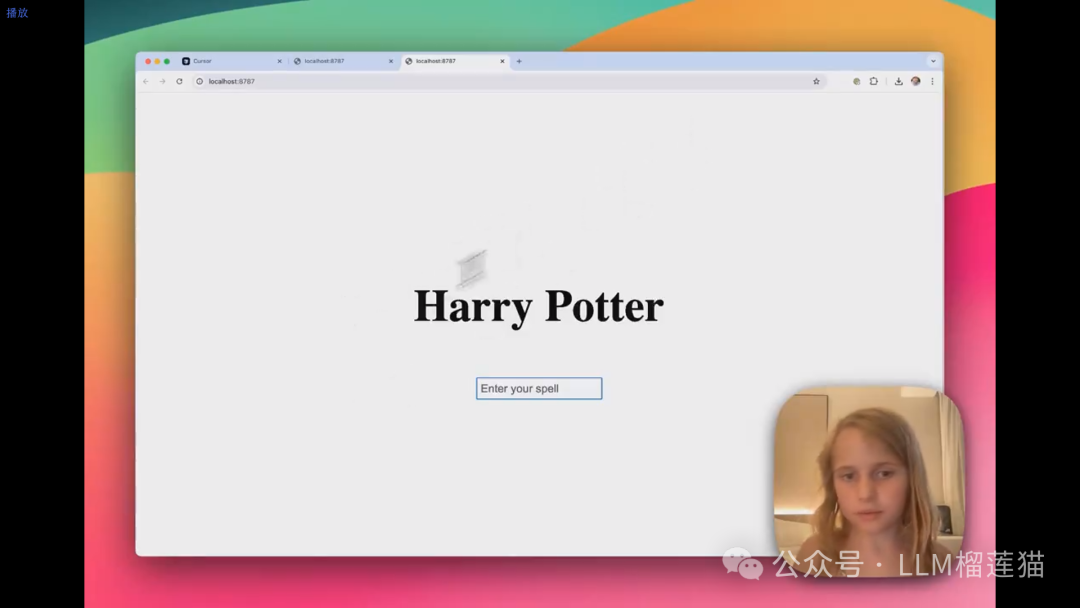Image resolution: width=1080 pixels, height=608 pixels.
Task: Open the Extensions puzzle icon
Action: (x=873, y=81)
